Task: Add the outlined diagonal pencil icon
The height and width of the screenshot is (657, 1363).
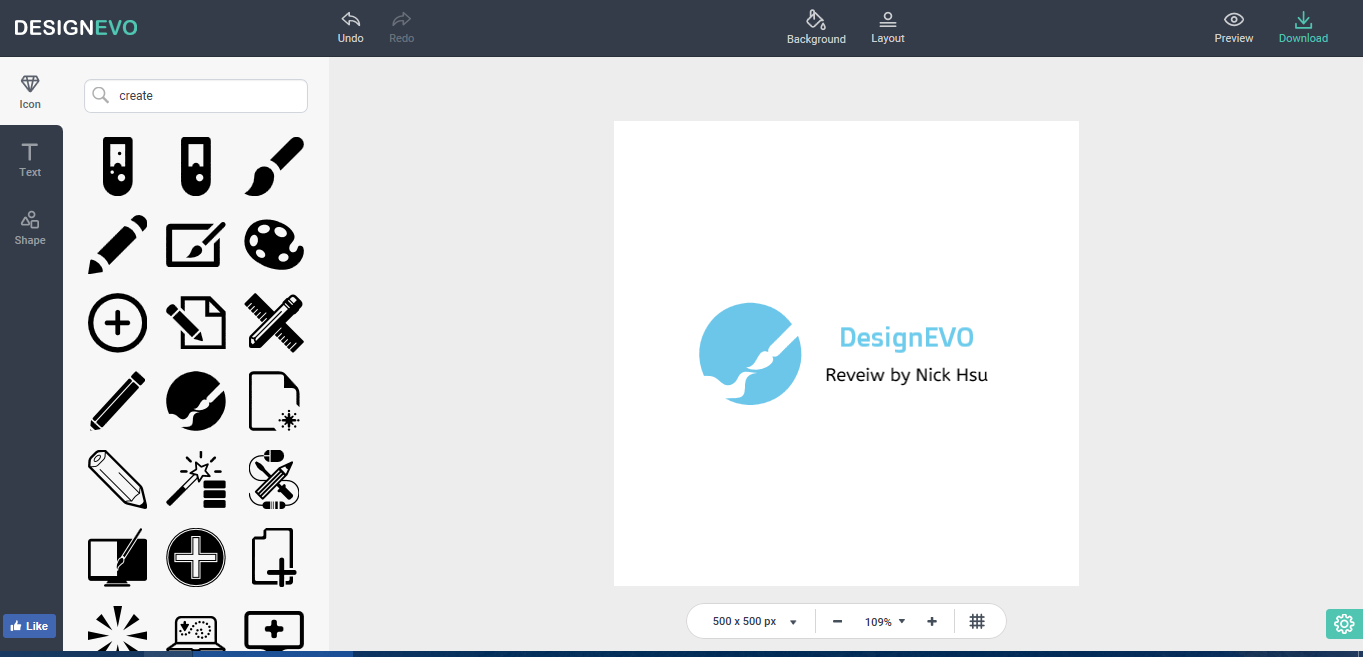Action: pyautogui.click(x=118, y=401)
